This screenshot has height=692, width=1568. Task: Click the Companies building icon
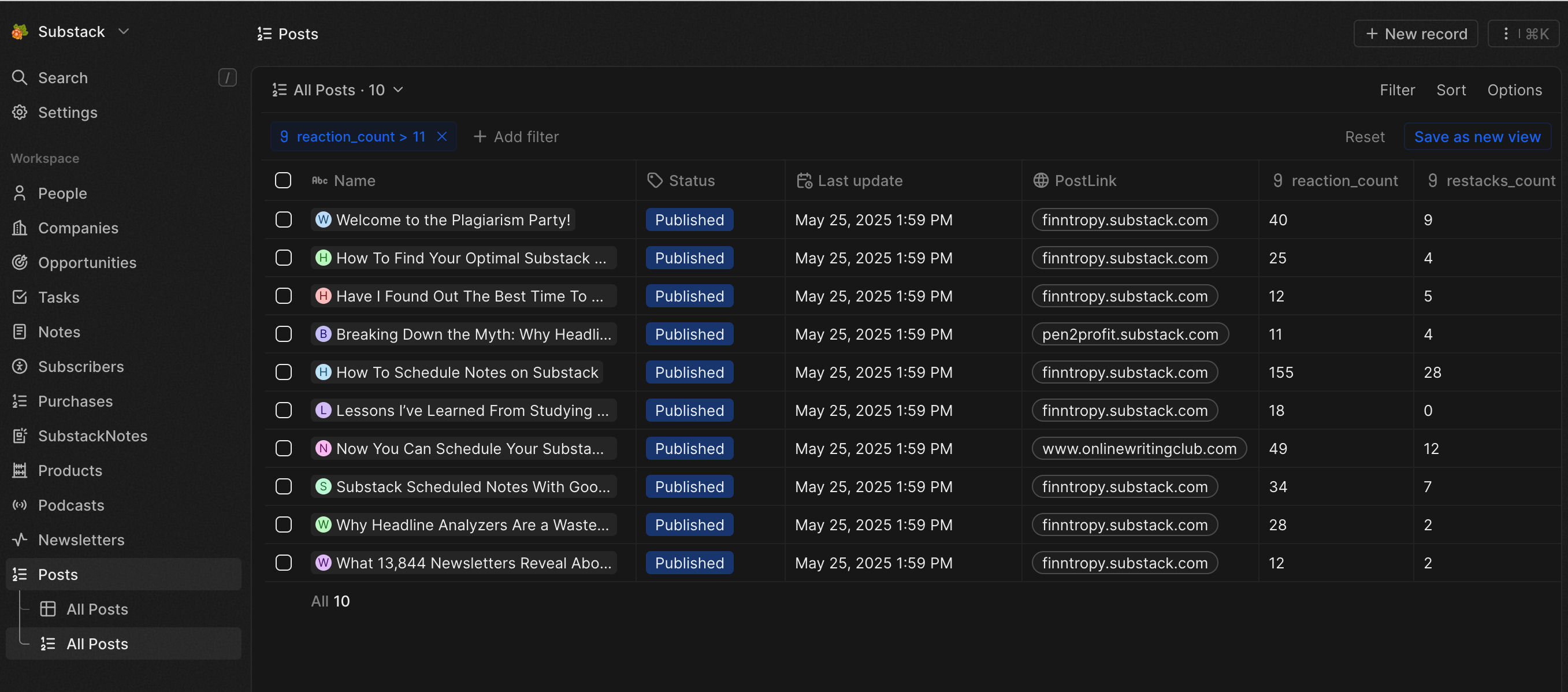coord(20,228)
